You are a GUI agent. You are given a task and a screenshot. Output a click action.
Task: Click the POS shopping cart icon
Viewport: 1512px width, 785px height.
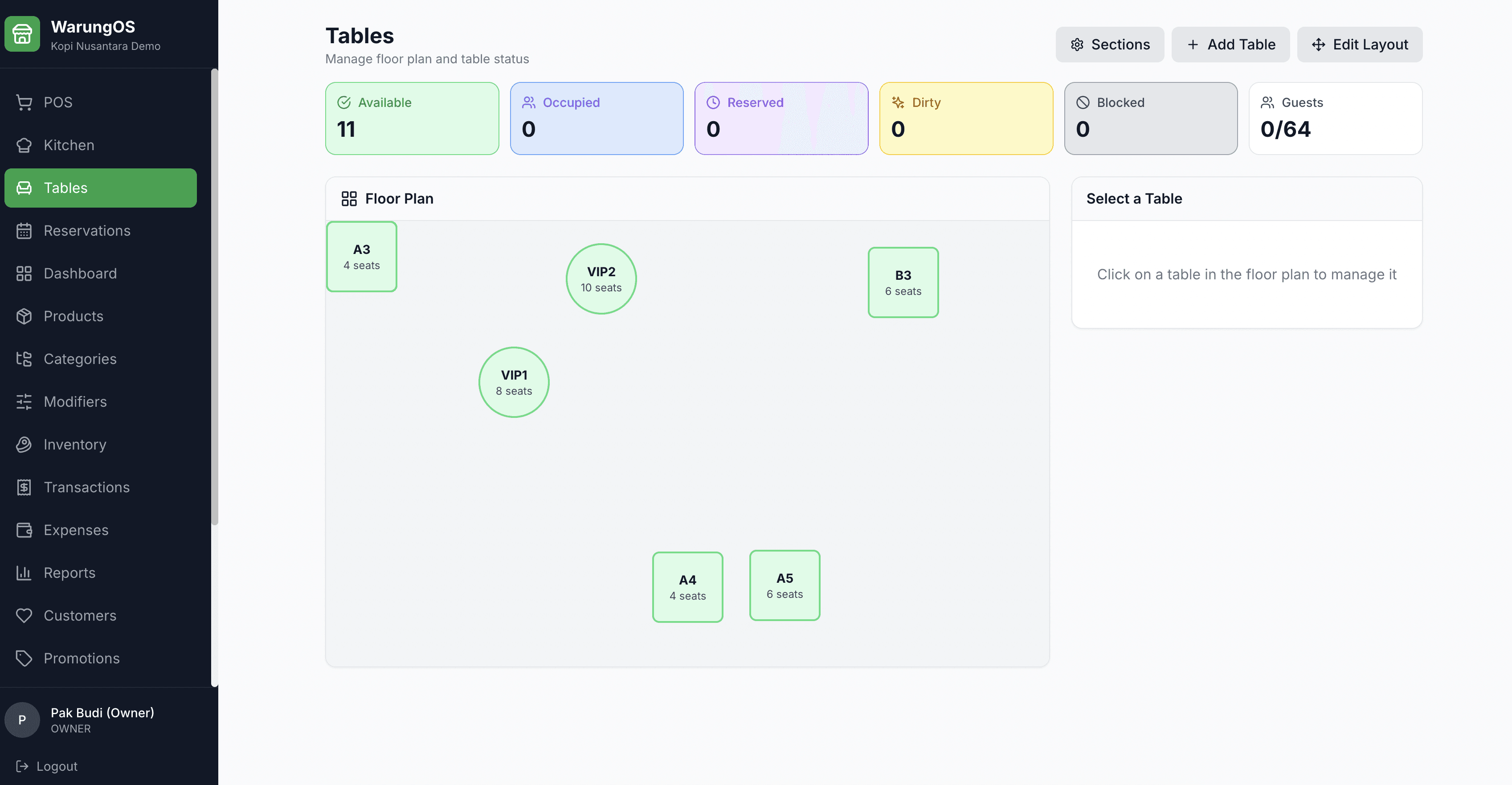click(24, 102)
